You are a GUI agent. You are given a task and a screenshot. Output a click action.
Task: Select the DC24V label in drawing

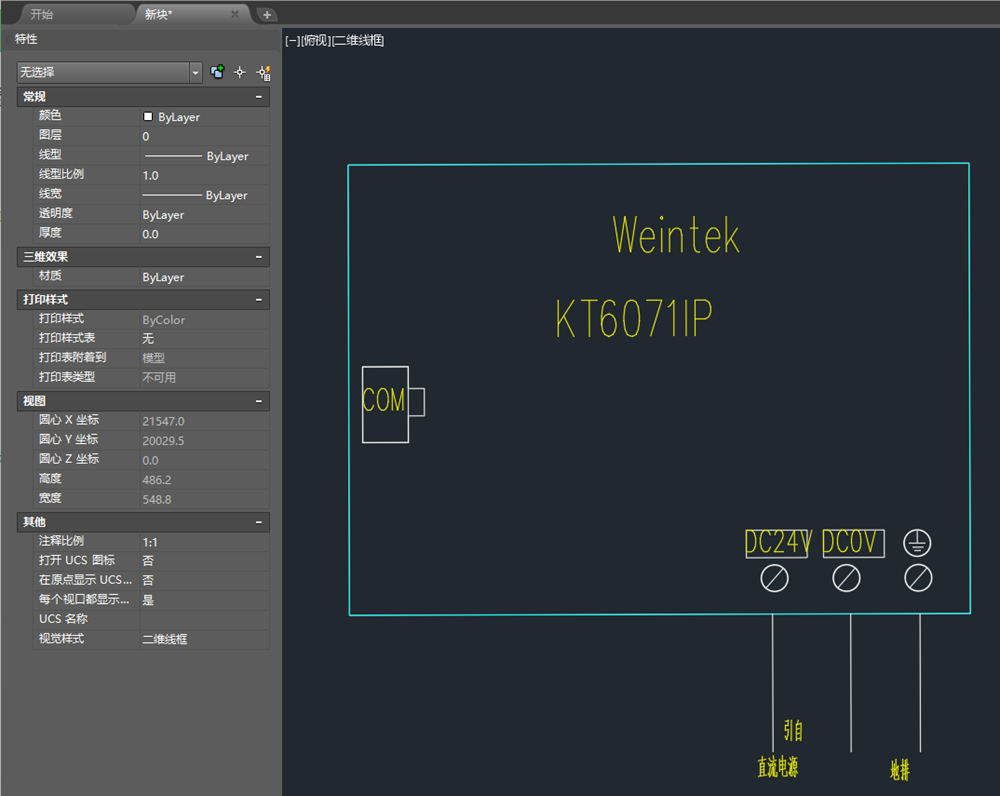pos(778,543)
